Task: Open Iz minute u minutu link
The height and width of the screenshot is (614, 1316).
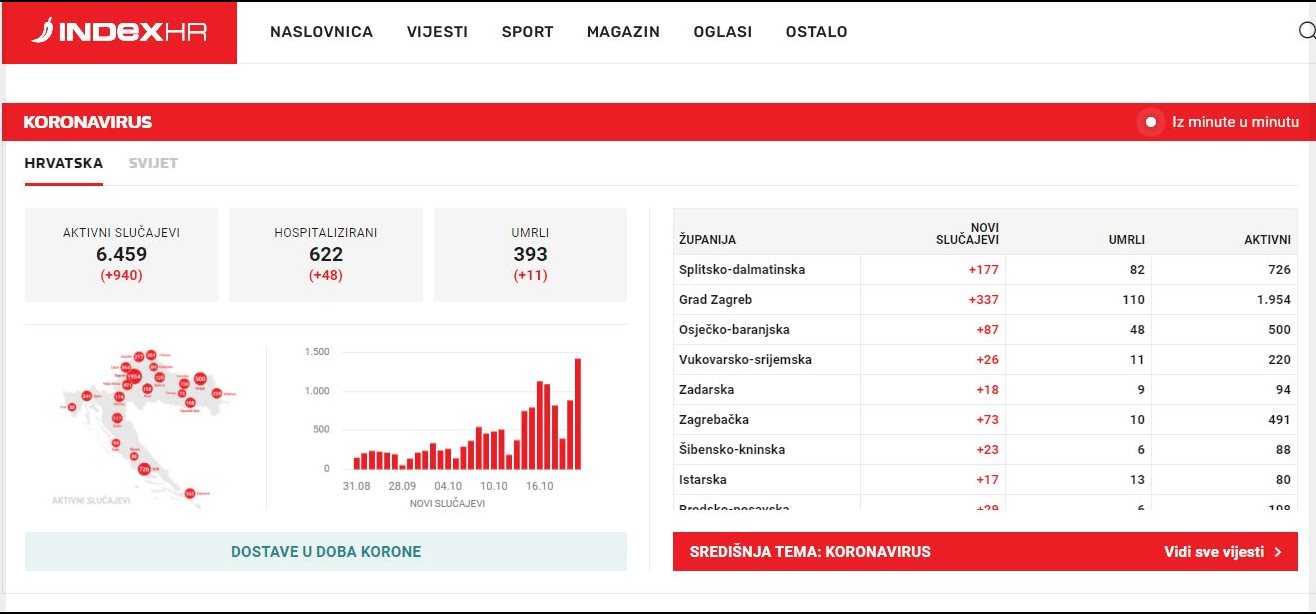Action: [x=1235, y=122]
